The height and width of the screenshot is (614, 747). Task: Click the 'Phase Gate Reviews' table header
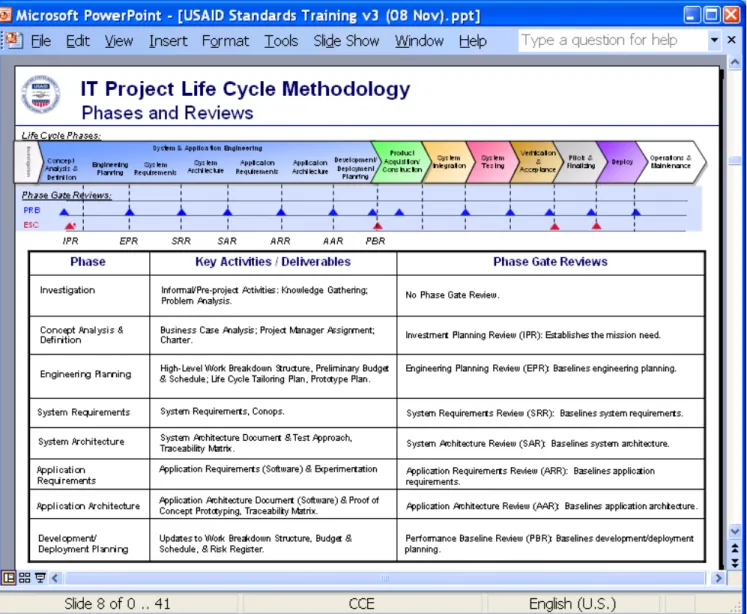coord(550,262)
